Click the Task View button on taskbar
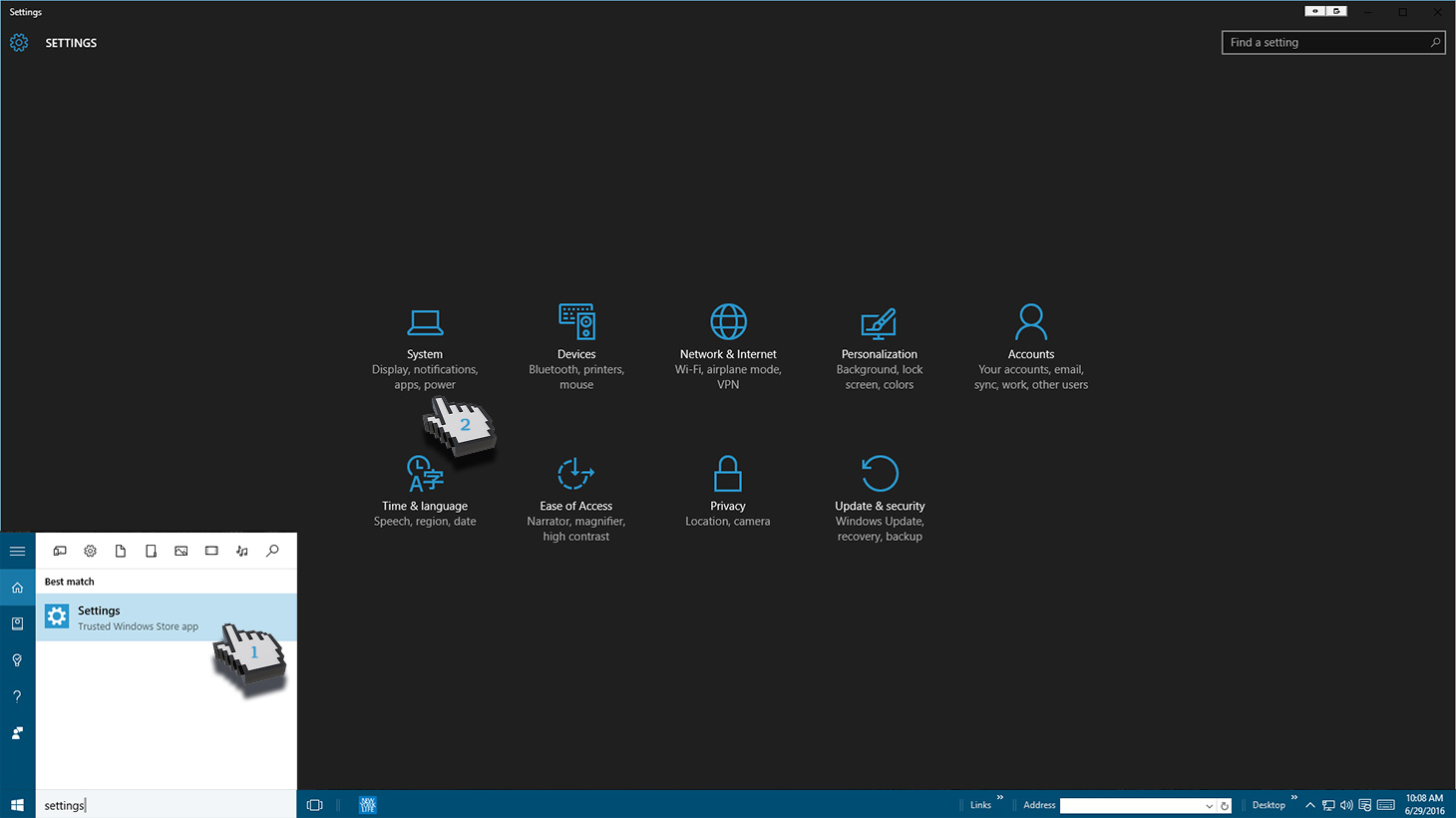This screenshot has width=1456, height=818. 315,805
